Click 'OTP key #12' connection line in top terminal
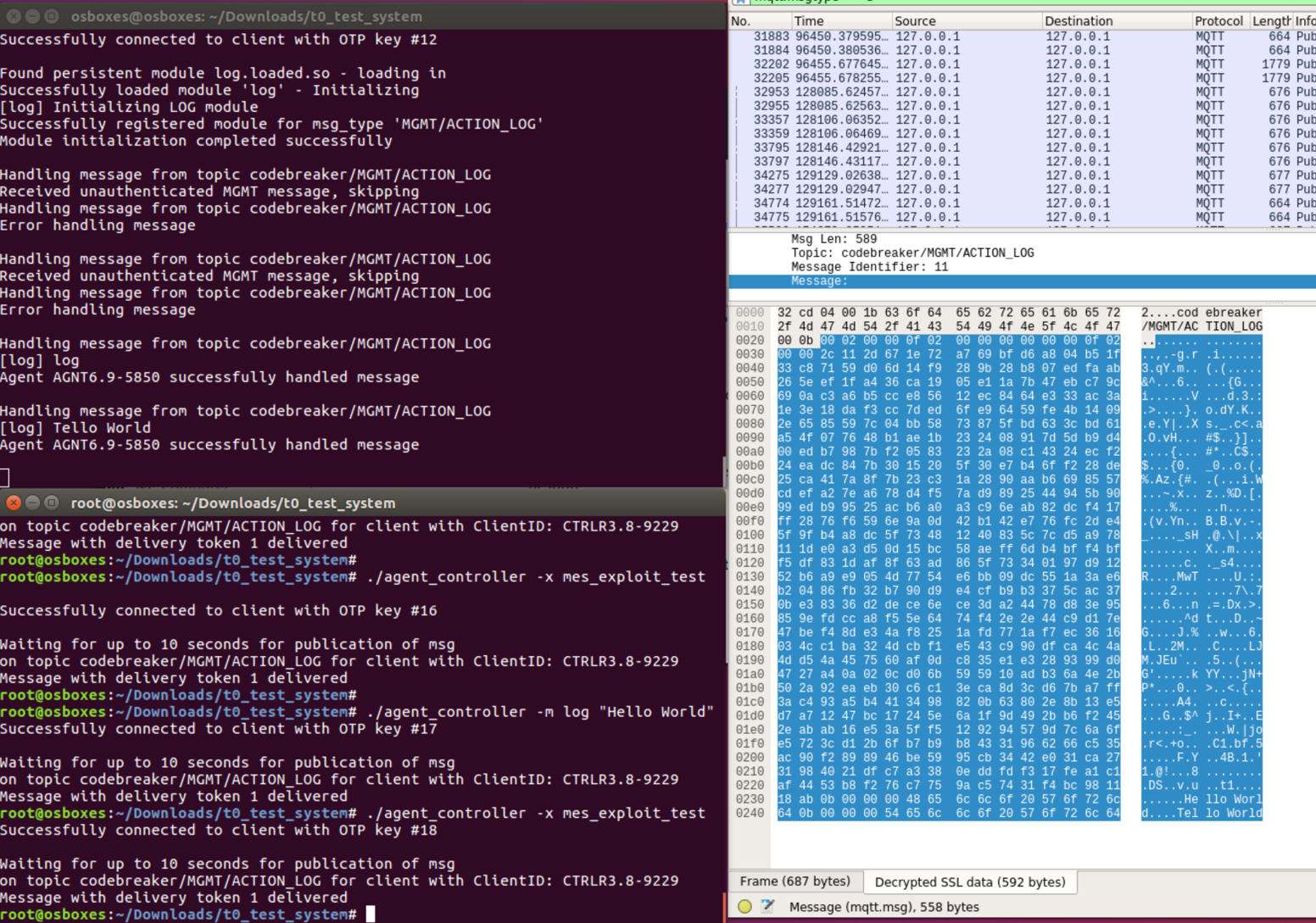The width and height of the screenshot is (1316, 923). pyautogui.click(x=219, y=39)
